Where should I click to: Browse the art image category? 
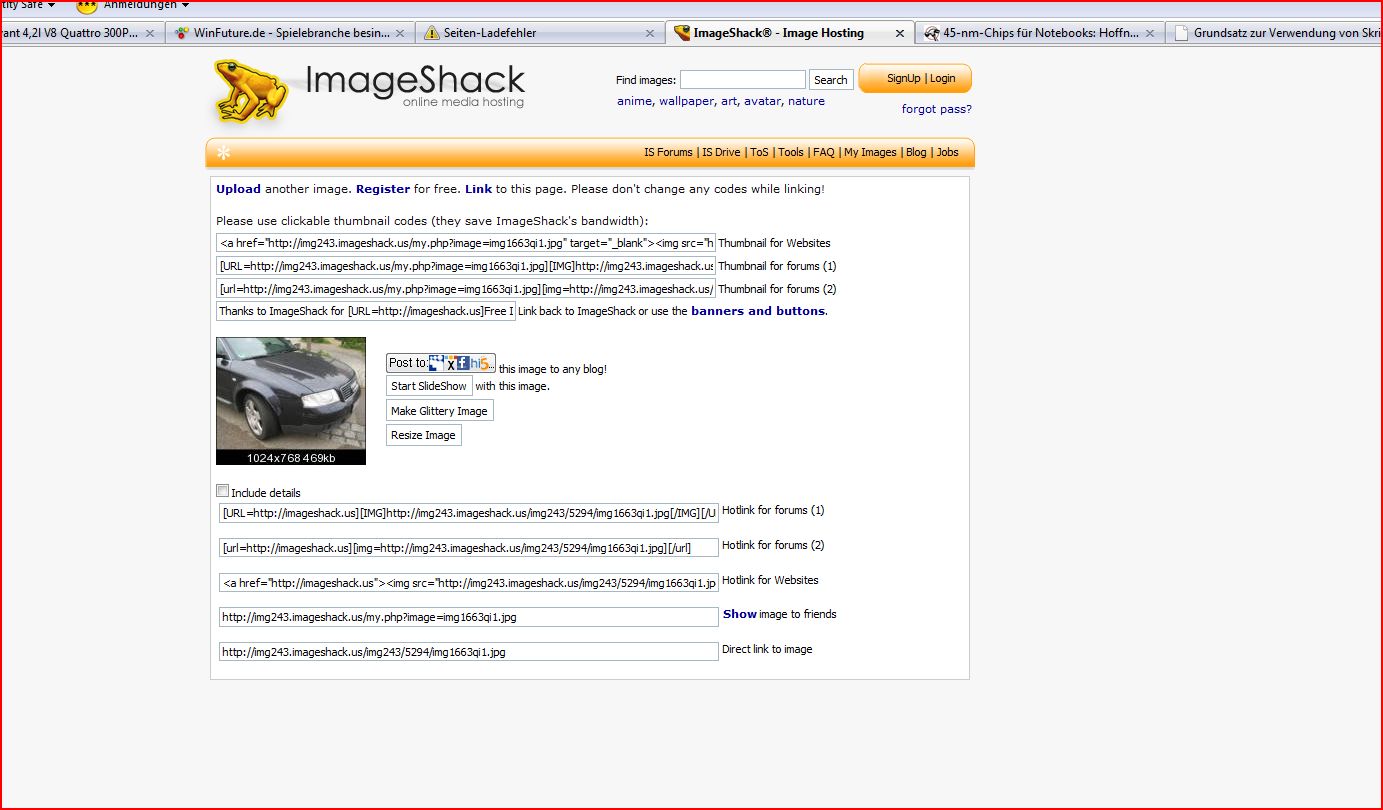tap(729, 101)
